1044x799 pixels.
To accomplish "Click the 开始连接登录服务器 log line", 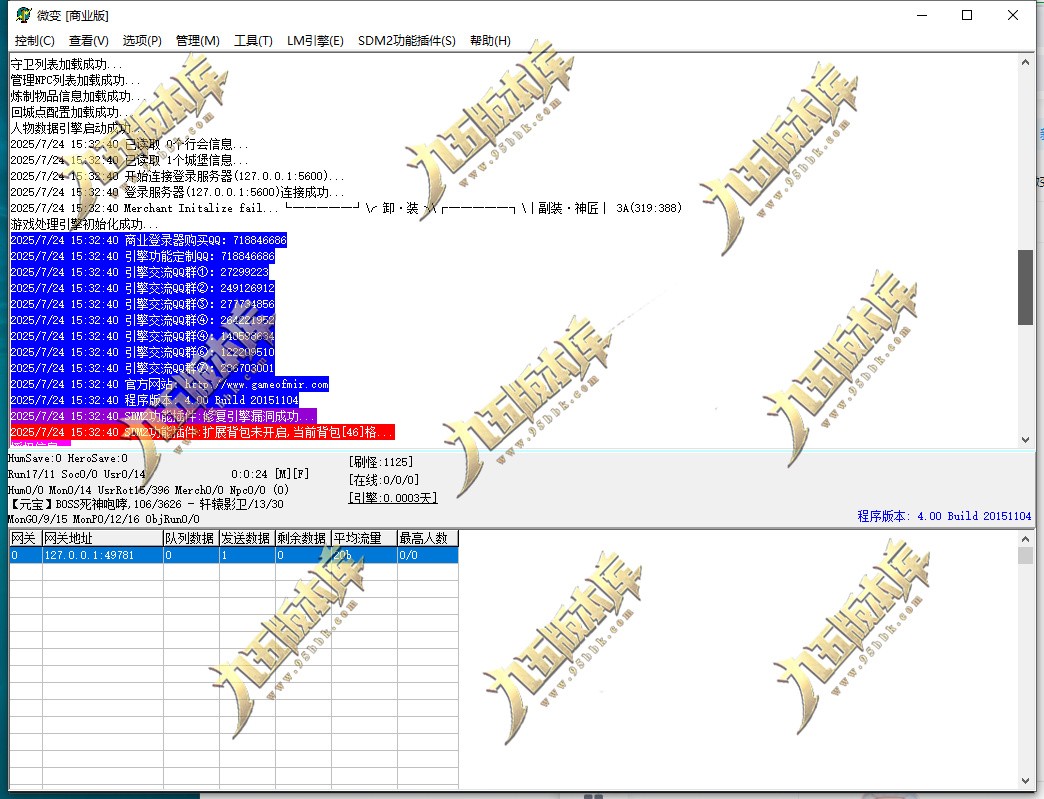I will click(x=177, y=176).
